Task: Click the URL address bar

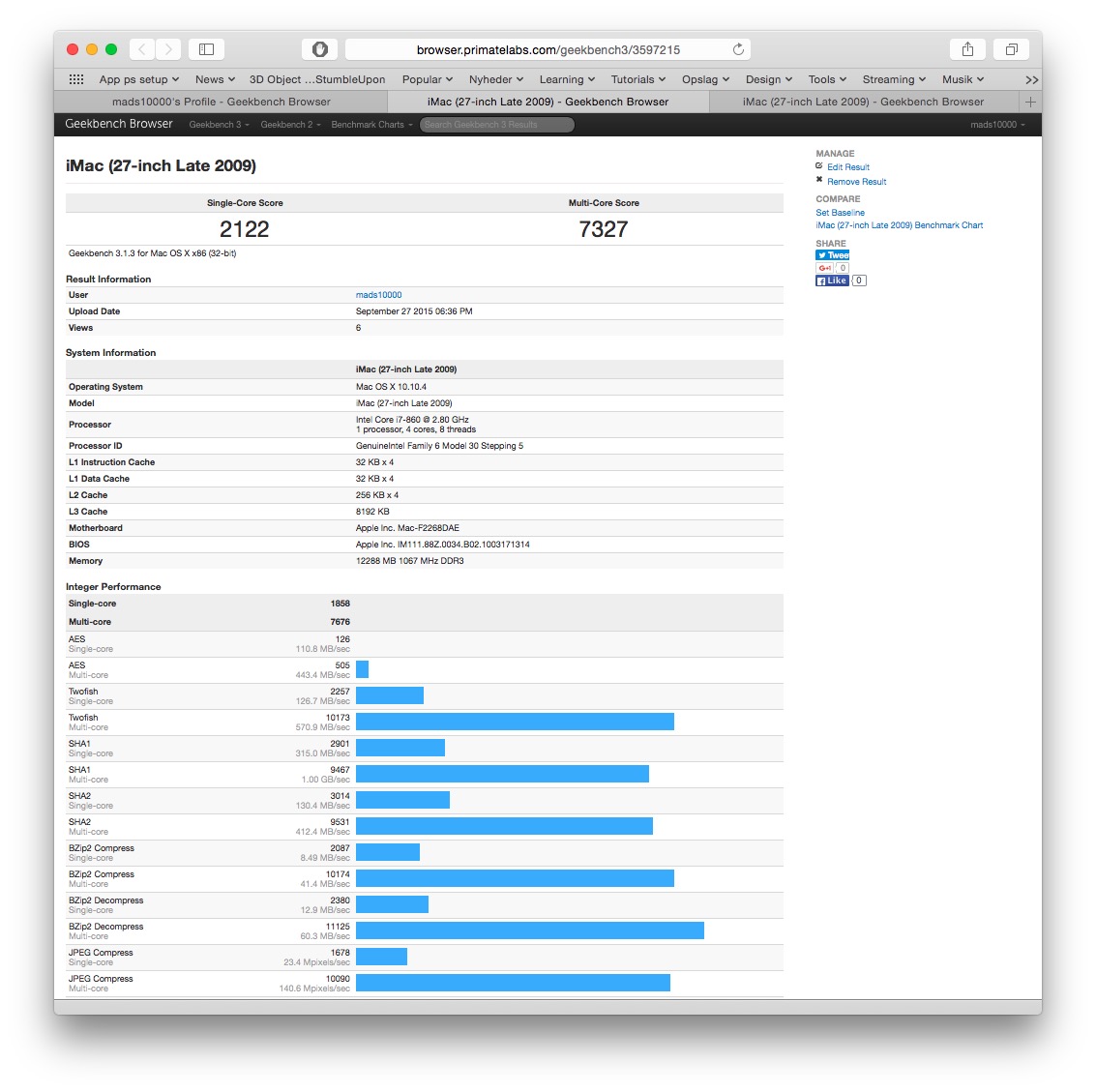Action: coord(548,49)
